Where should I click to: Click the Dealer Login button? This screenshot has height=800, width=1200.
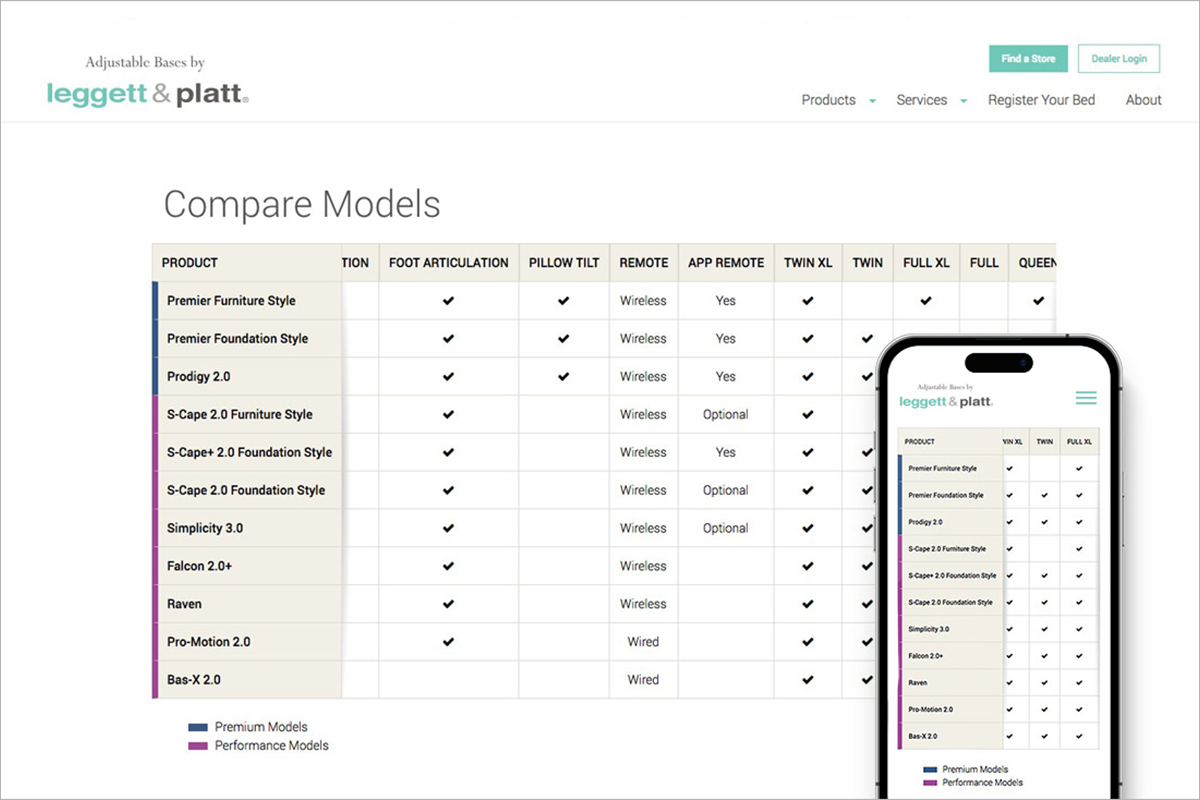point(1118,59)
